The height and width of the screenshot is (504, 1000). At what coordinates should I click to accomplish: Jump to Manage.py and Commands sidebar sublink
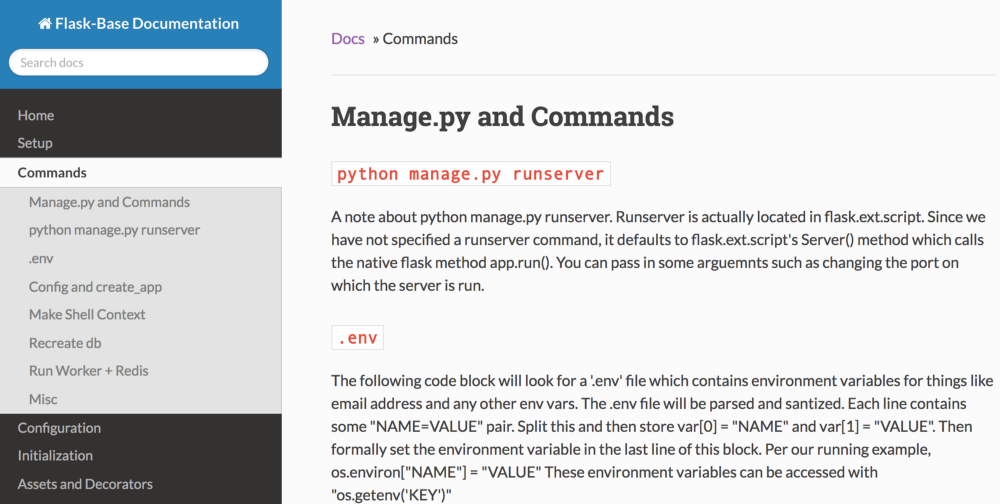pos(109,202)
